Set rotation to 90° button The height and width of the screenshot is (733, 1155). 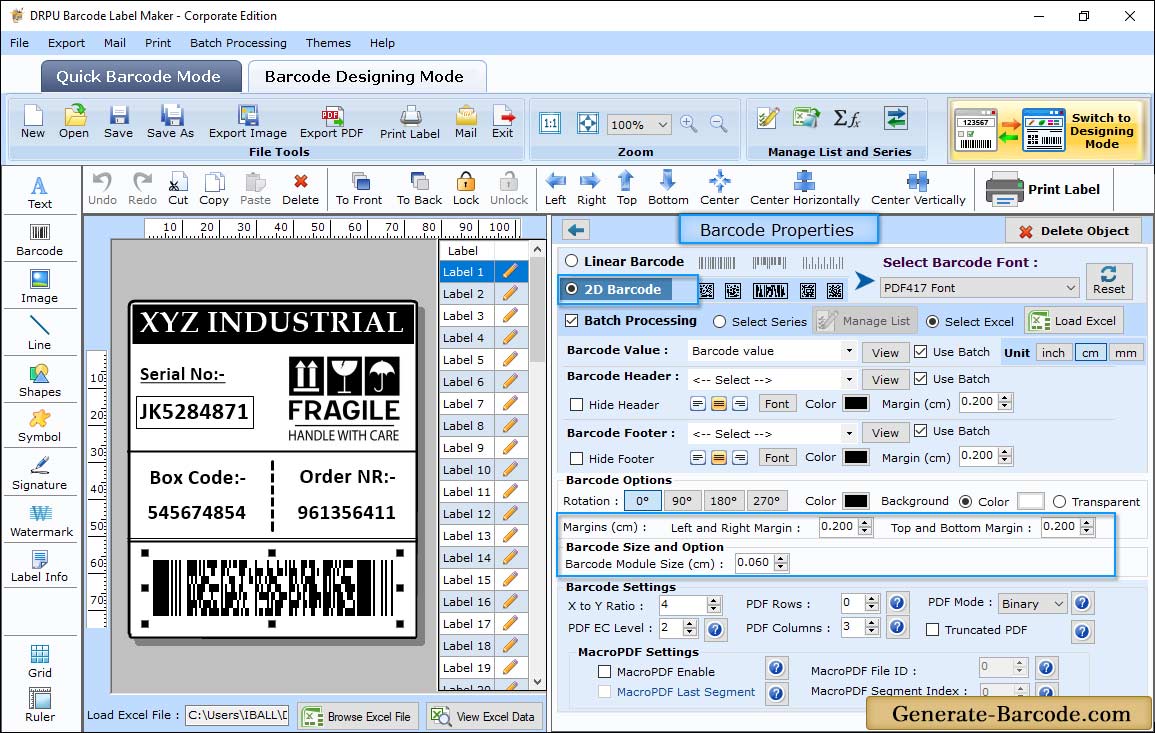pos(682,501)
